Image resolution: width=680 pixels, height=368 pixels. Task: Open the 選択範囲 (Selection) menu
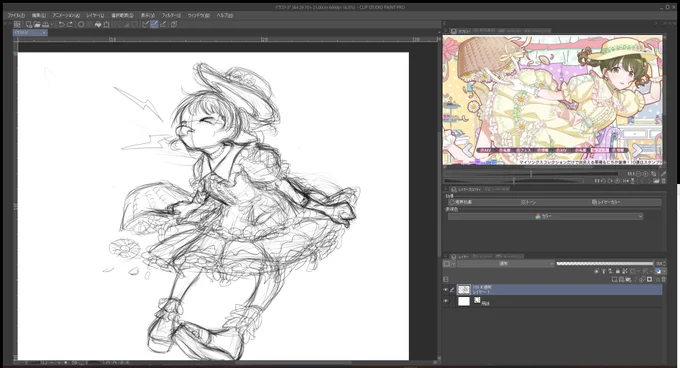click(122, 15)
